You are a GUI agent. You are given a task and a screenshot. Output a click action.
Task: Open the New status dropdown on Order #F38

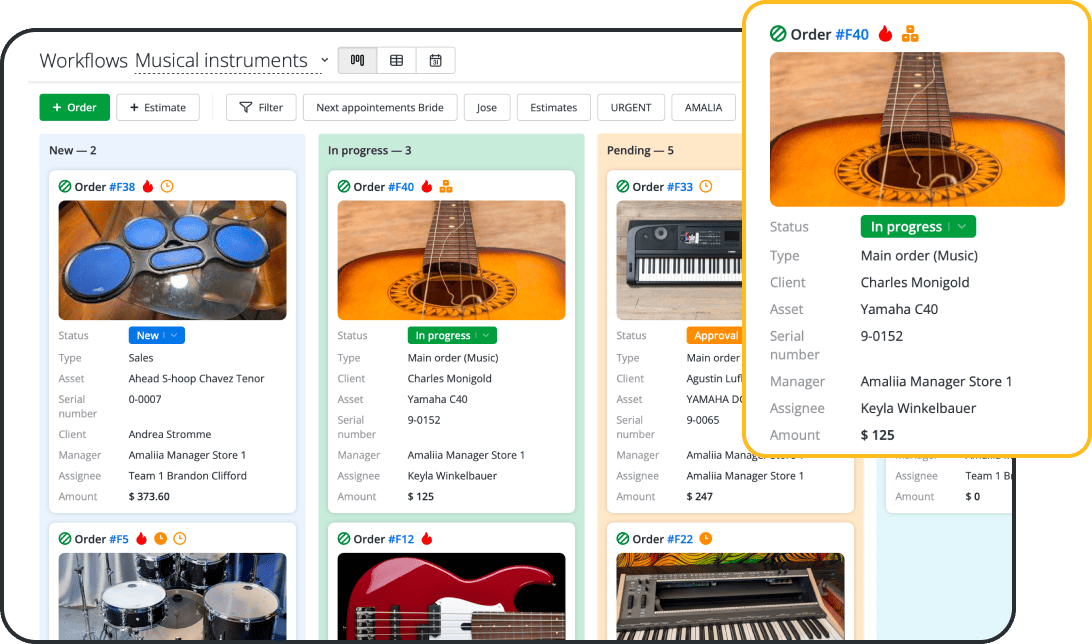point(156,335)
